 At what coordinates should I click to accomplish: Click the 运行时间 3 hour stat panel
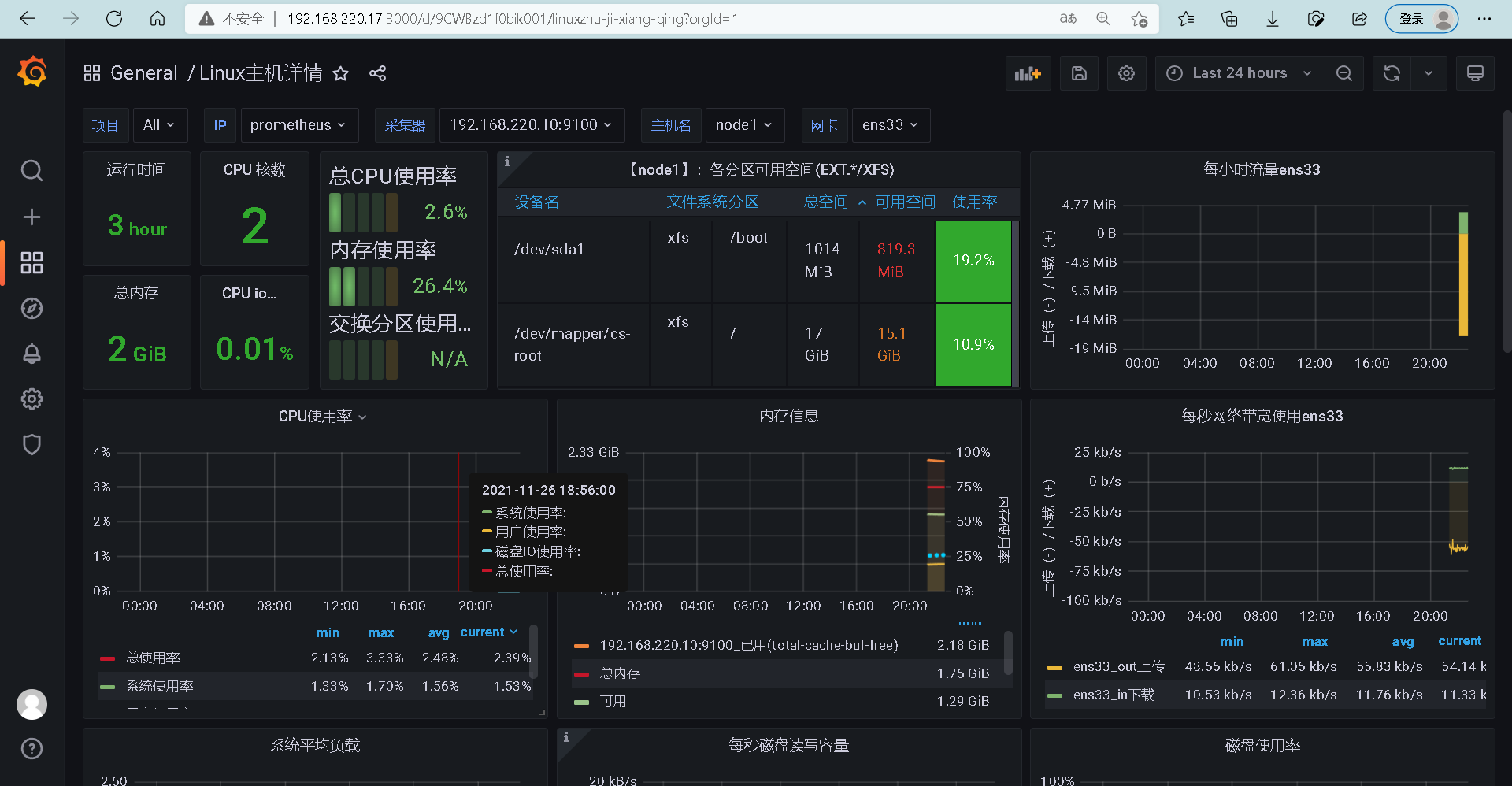pos(137,209)
